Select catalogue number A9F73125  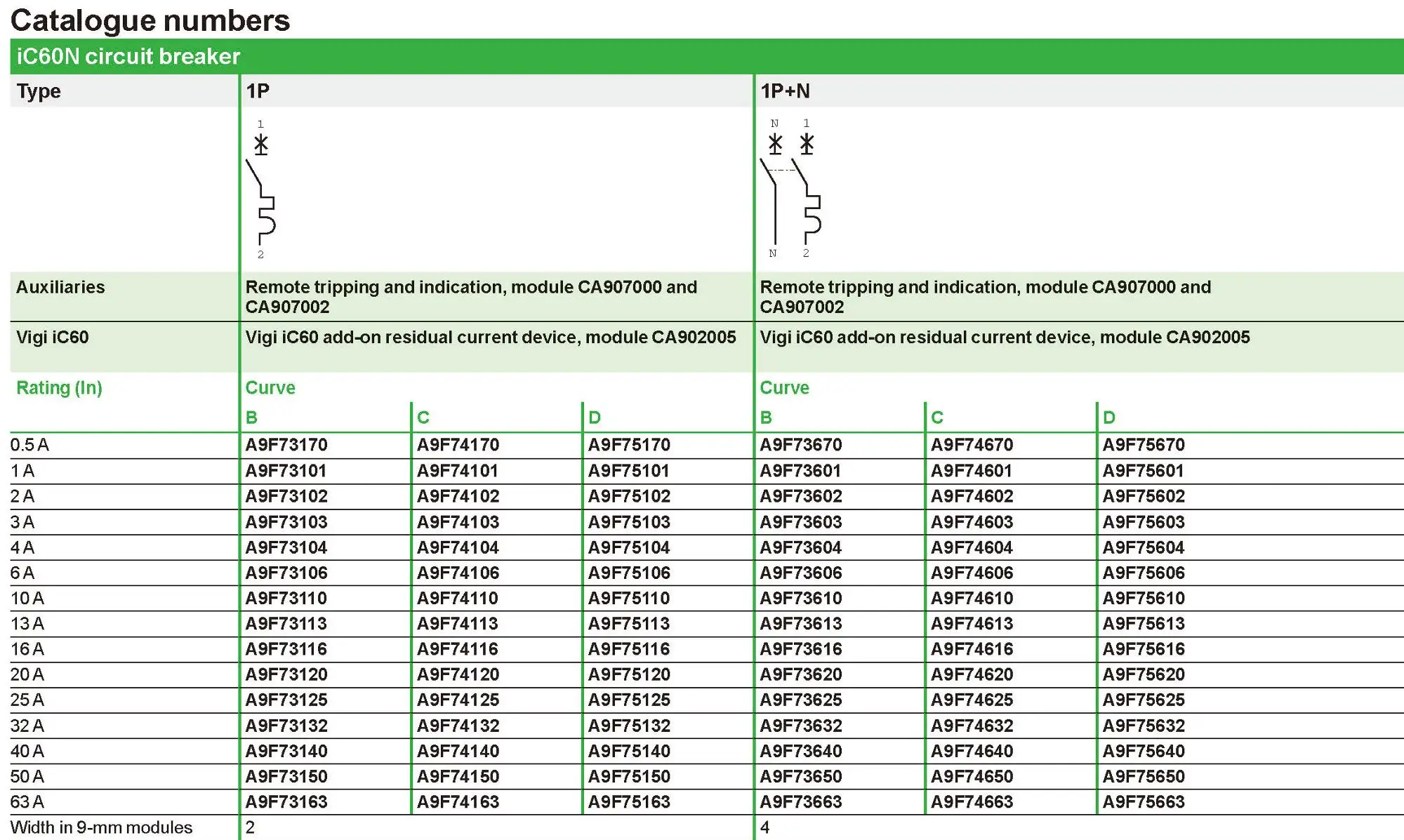pos(286,700)
